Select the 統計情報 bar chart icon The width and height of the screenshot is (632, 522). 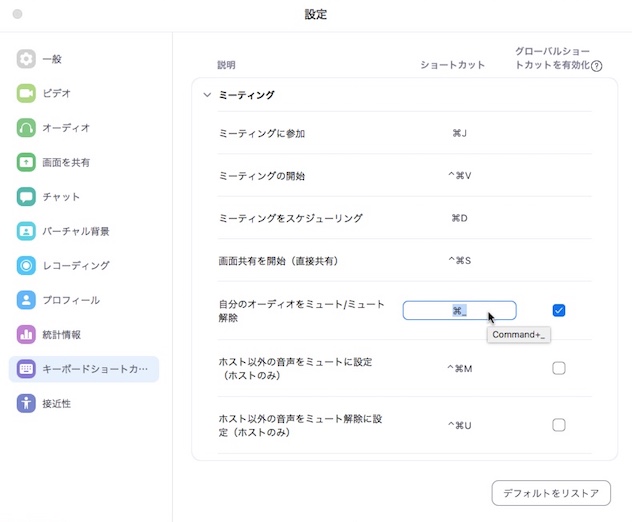26,334
